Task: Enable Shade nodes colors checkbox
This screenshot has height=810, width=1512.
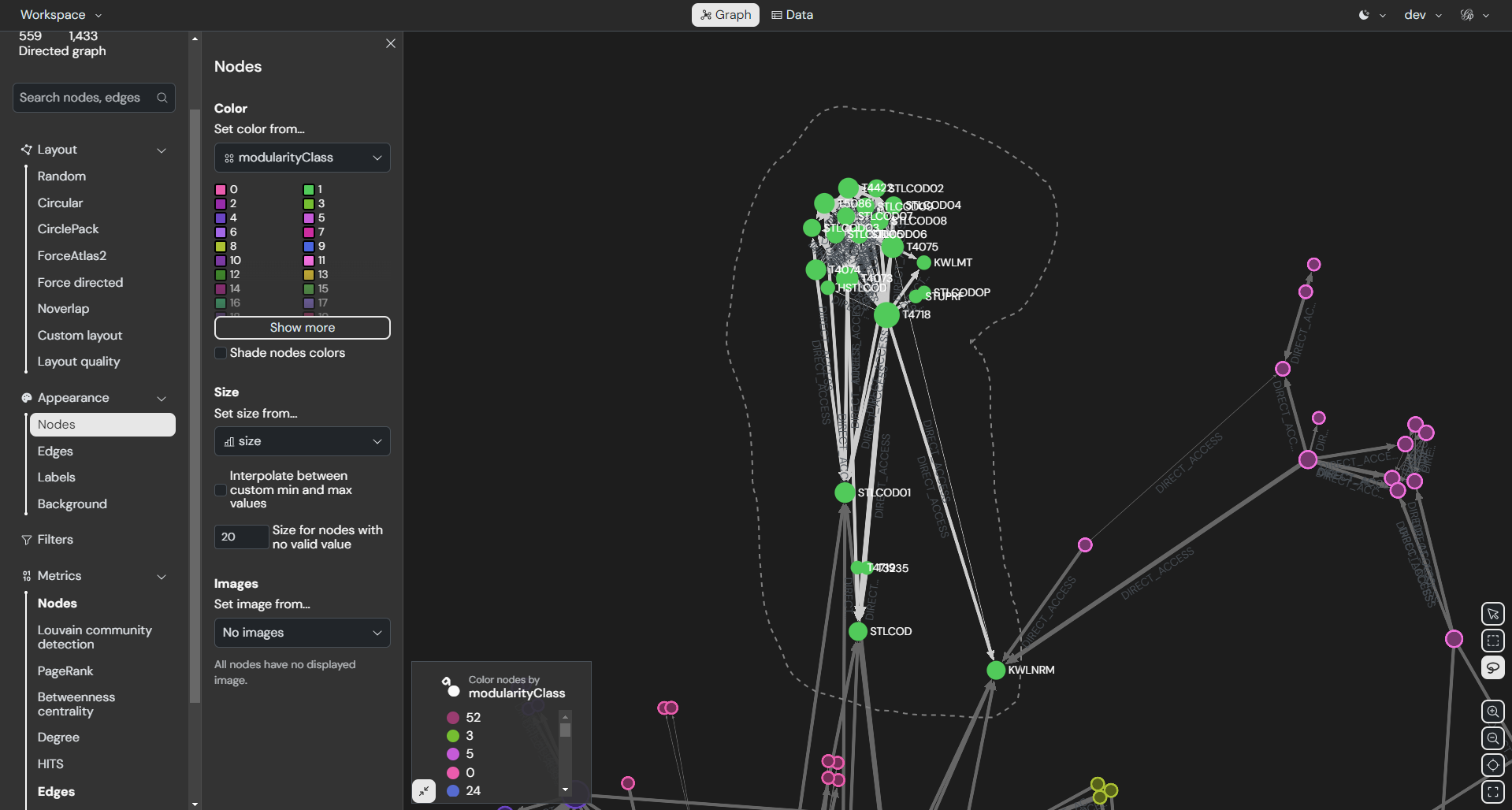Action: [221, 353]
